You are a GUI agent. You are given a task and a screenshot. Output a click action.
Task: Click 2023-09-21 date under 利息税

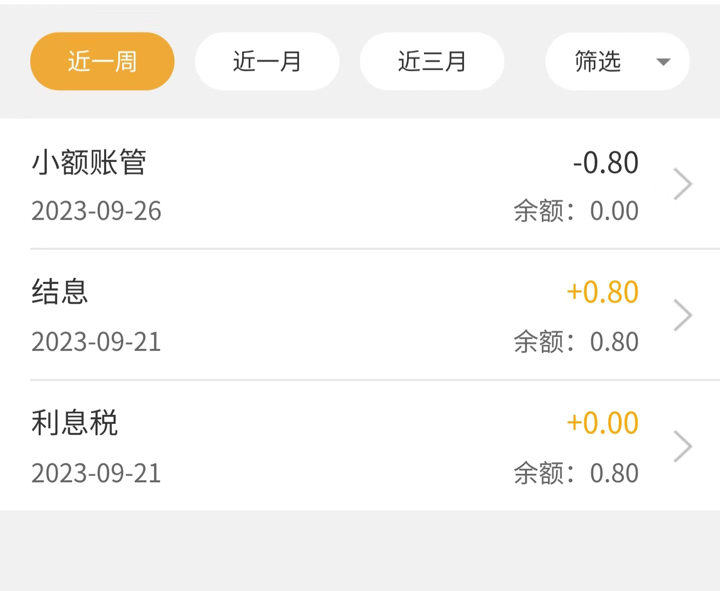pyautogui.click(x=96, y=473)
